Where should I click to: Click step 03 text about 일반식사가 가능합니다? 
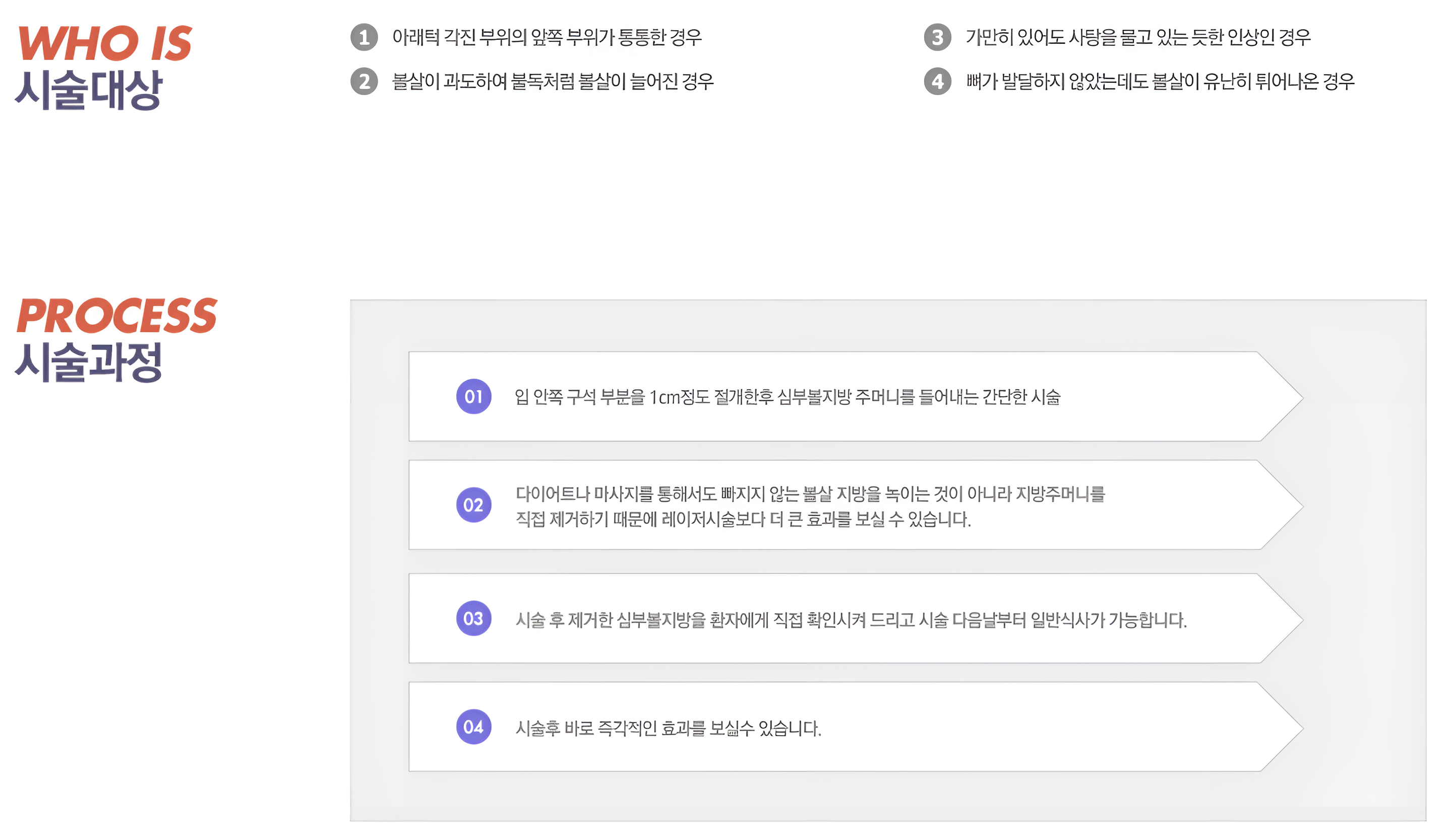[x=851, y=619]
